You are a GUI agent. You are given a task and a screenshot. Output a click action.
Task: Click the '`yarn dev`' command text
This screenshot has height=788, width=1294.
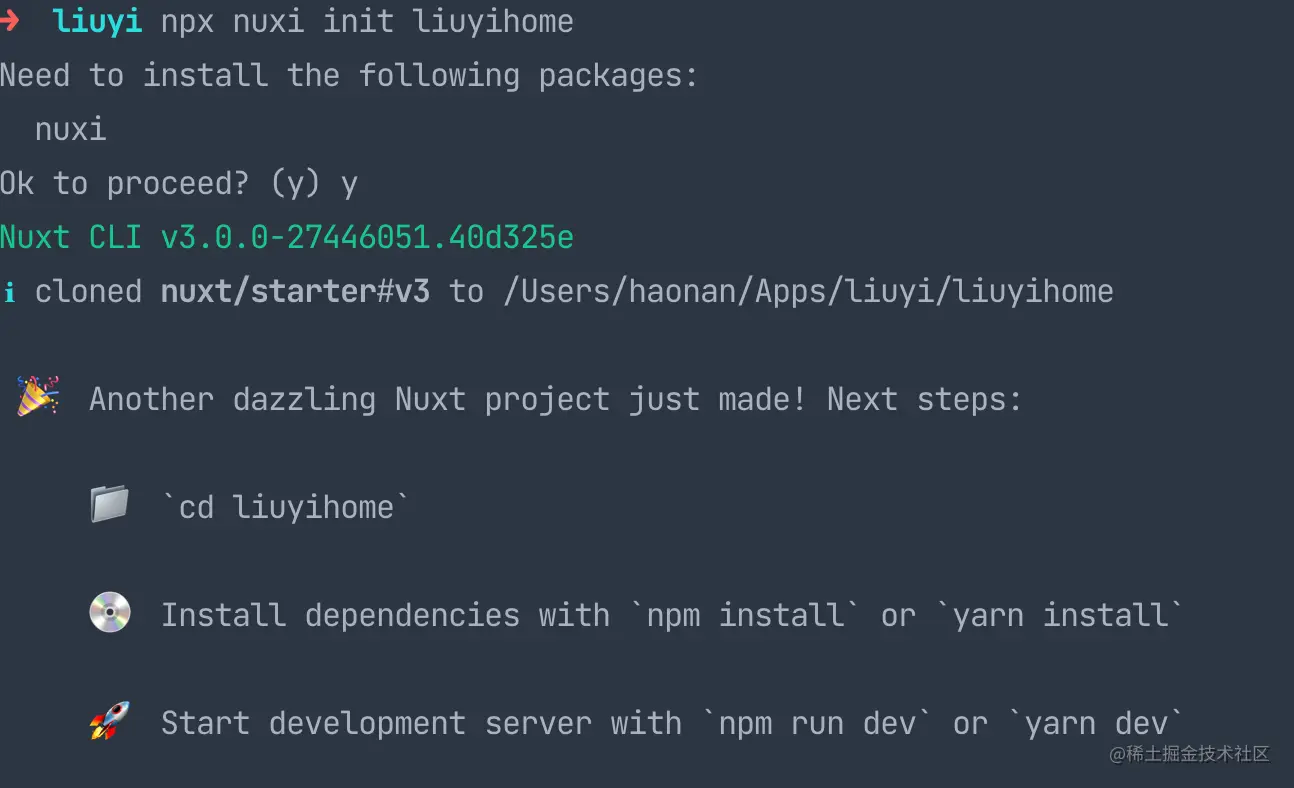pyautogui.click(x=1095, y=723)
